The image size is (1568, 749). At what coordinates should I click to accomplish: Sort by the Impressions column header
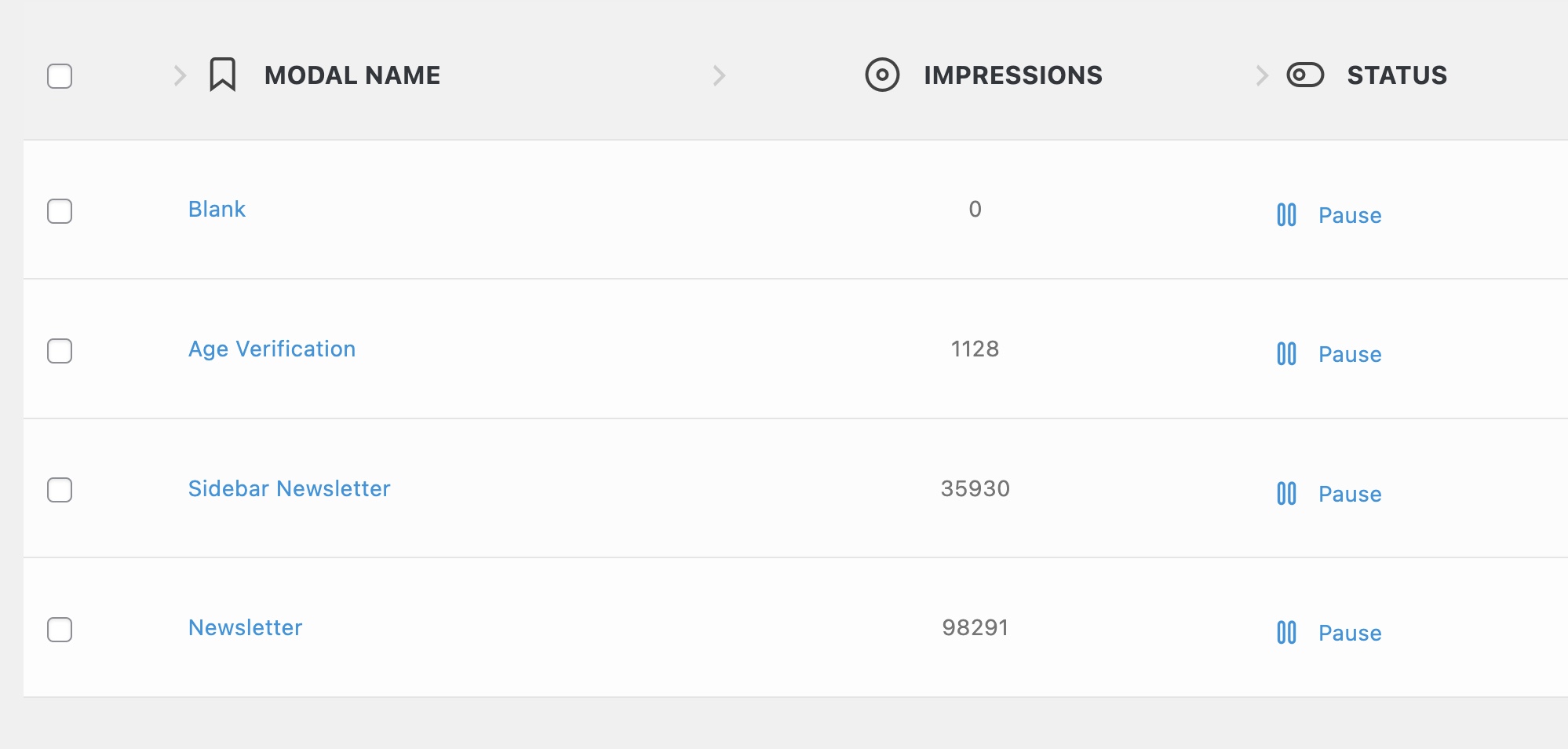click(1012, 75)
